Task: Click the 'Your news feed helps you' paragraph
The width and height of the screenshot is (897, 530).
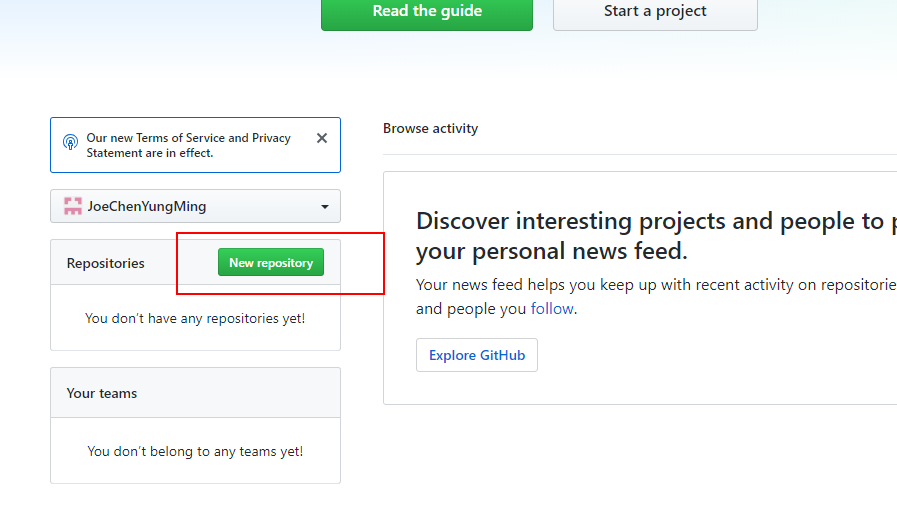Action: 656,296
